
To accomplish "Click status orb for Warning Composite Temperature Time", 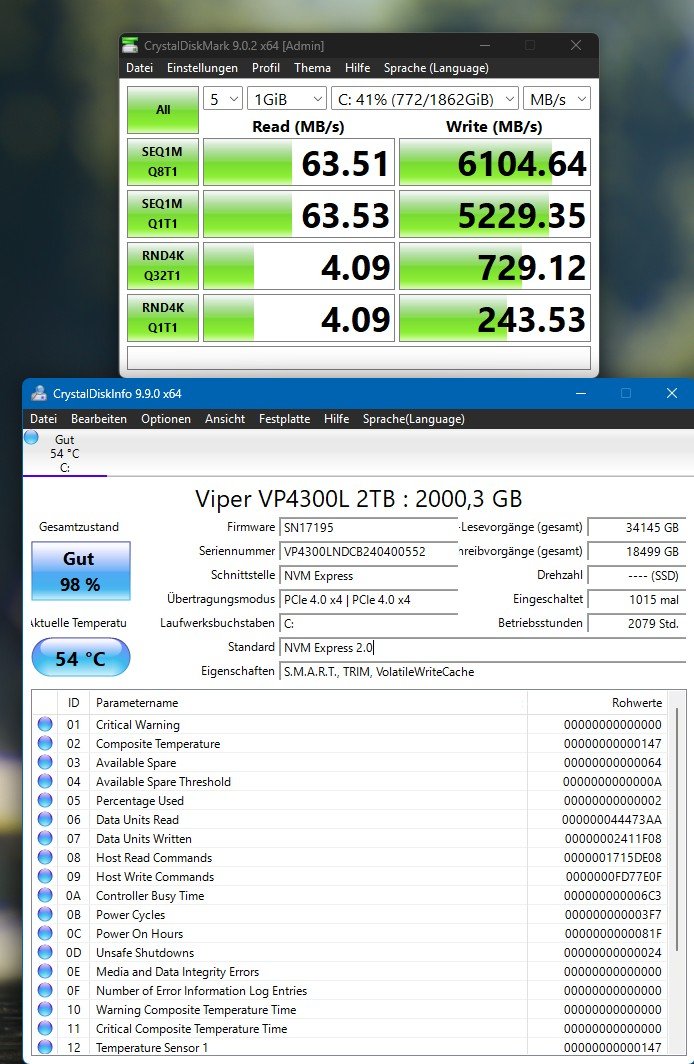I will pyautogui.click(x=45, y=1009).
